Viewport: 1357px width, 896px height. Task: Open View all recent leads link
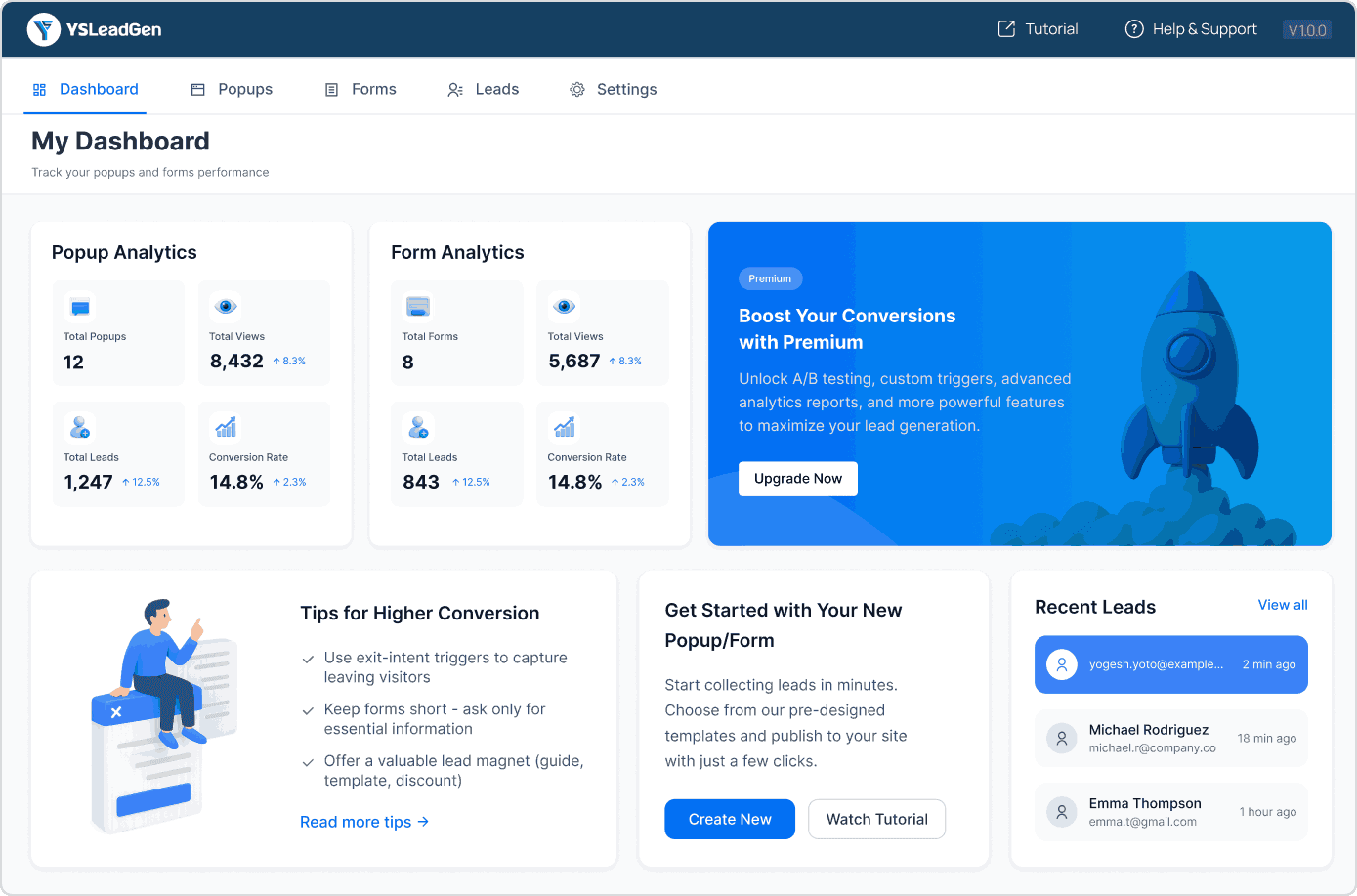(1282, 605)
